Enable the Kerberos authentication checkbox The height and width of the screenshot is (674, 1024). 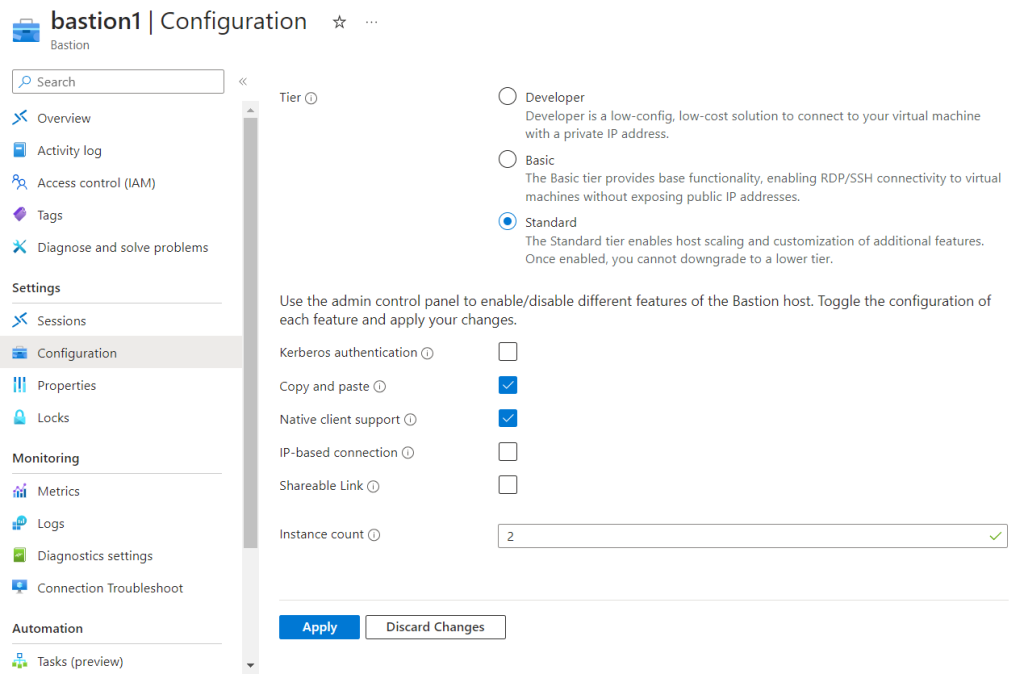click(508, 352)
